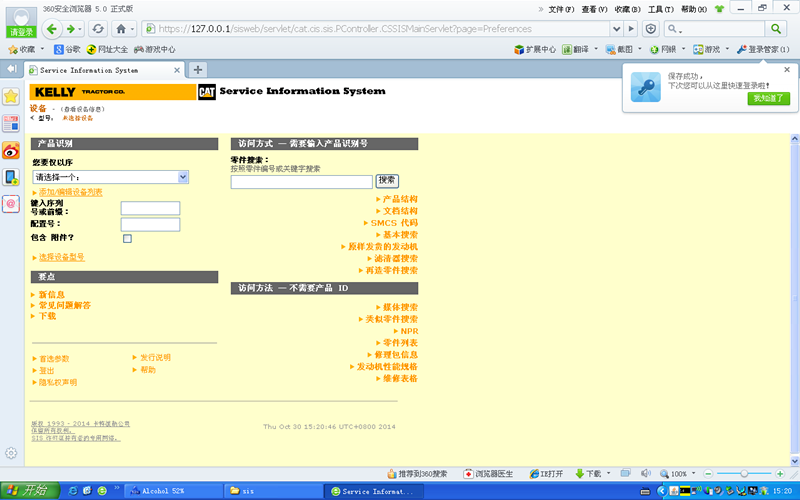Click the green search magnifier button
The image size is (800, 500).
click(776, 29)
